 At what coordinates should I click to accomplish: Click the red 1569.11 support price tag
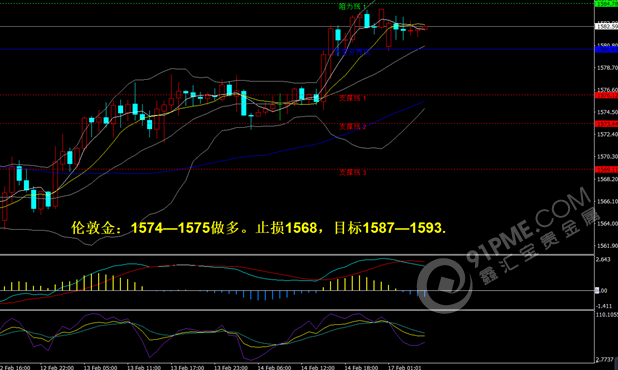click(606, 169)
